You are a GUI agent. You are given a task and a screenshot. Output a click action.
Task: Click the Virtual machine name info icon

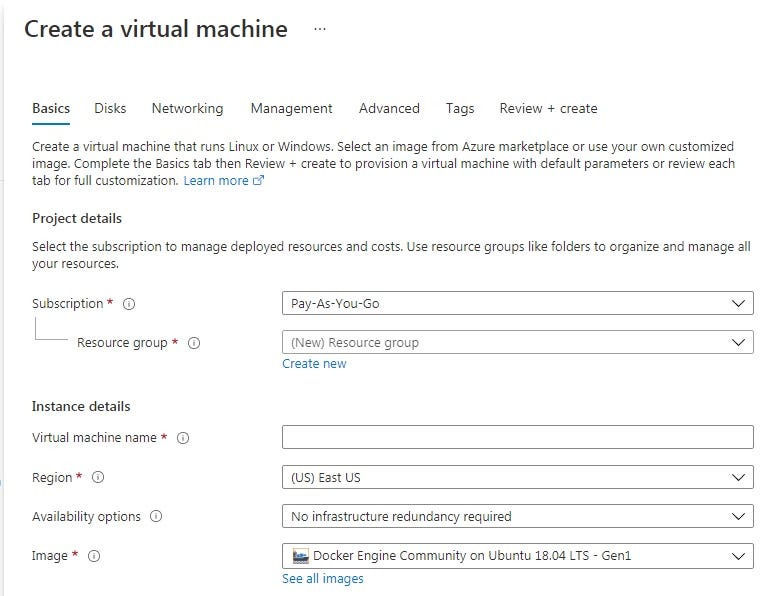tap(183, 438)
